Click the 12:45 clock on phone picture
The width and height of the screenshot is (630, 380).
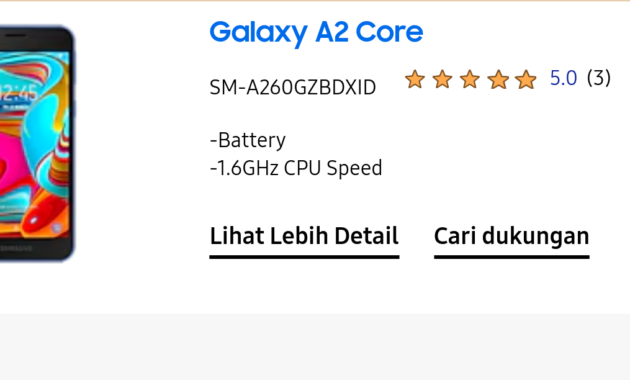(19, 94)
